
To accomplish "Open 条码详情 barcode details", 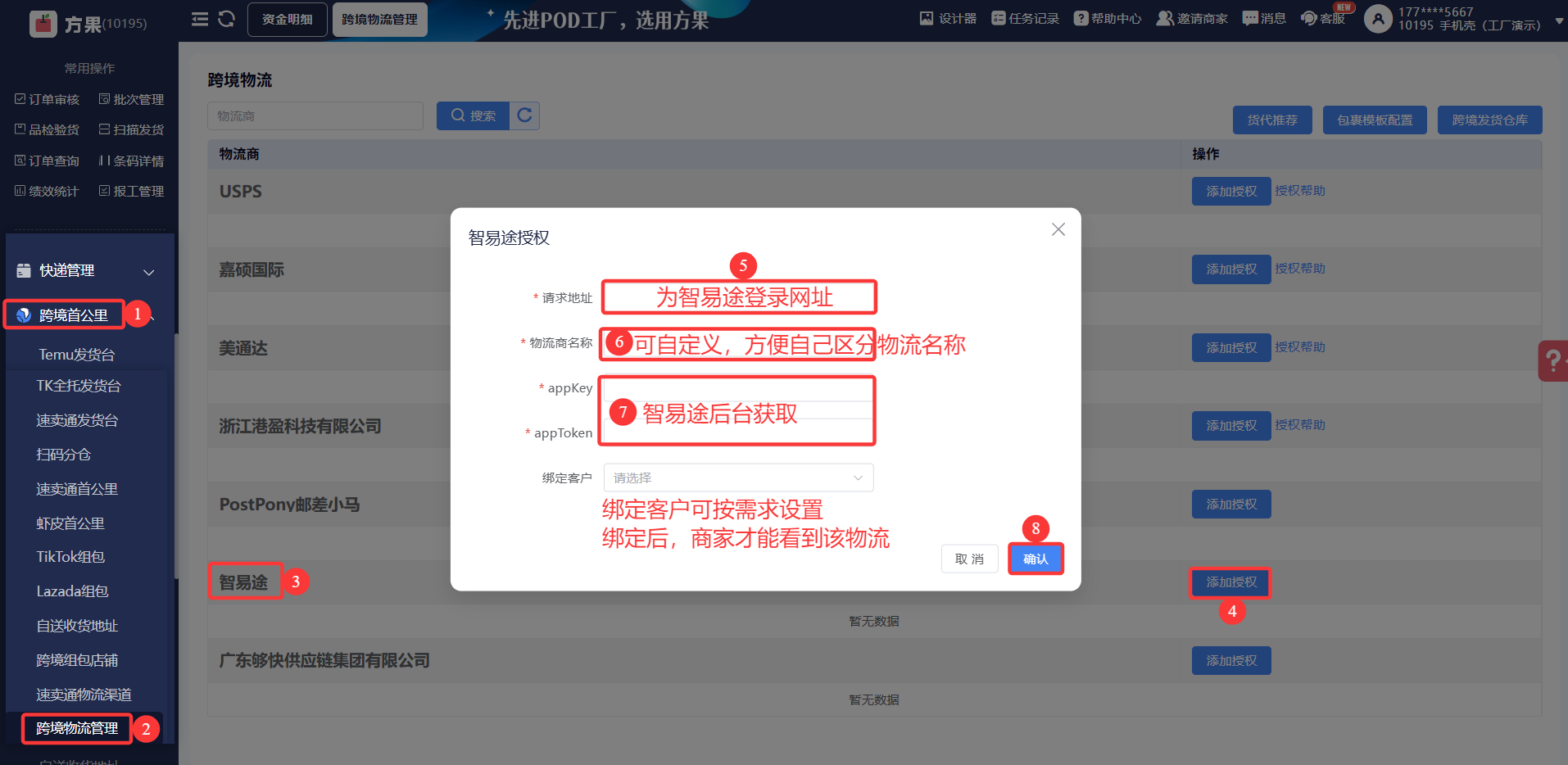I will [132, 161].
